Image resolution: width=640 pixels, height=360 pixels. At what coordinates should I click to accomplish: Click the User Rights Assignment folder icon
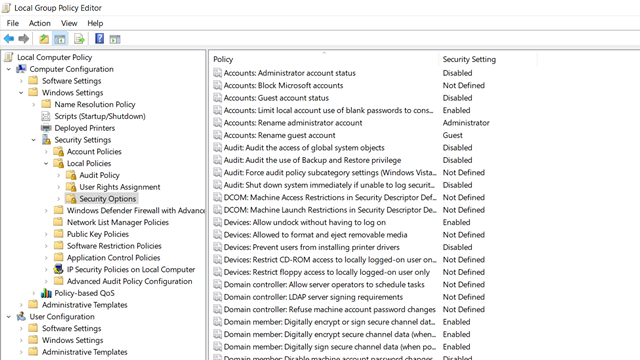(x=71, y=187)
